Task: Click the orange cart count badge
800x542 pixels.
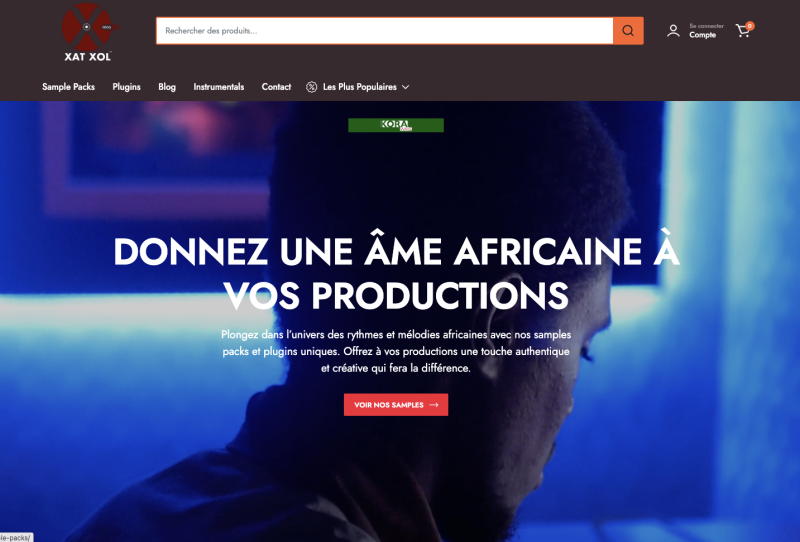Action: click(x=749, y=26)
